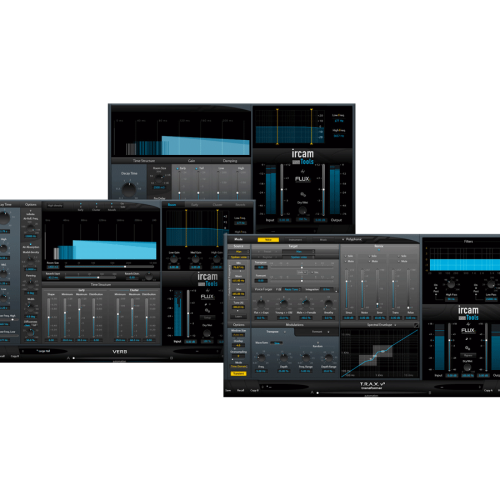Open the Target Man dropdown in Trax
Image resolution: width=500 pixels, height=500 pixels.
(x=299, y=252)
